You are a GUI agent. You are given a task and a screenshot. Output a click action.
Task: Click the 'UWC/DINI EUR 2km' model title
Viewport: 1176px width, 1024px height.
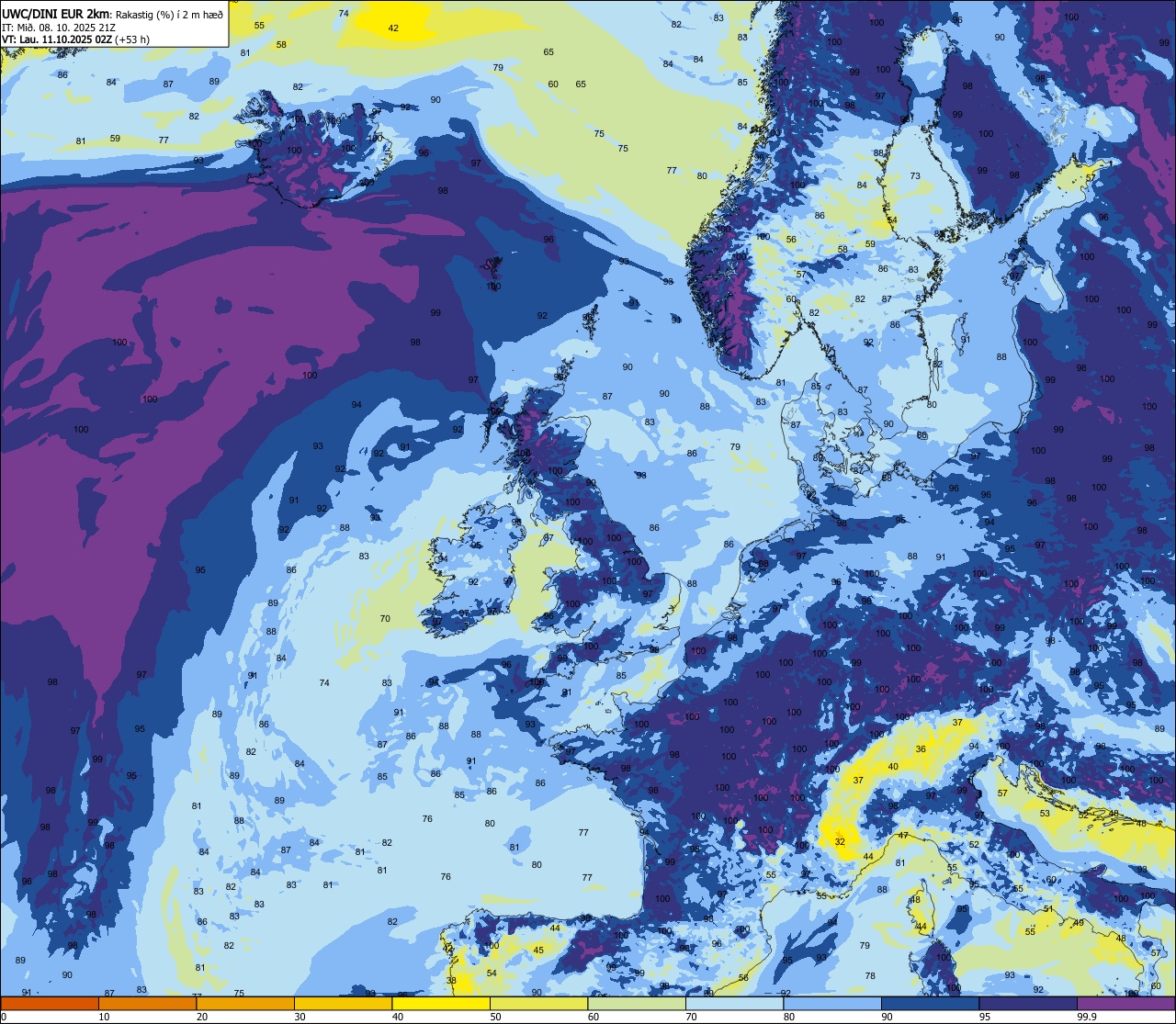(x=55, y=13)
